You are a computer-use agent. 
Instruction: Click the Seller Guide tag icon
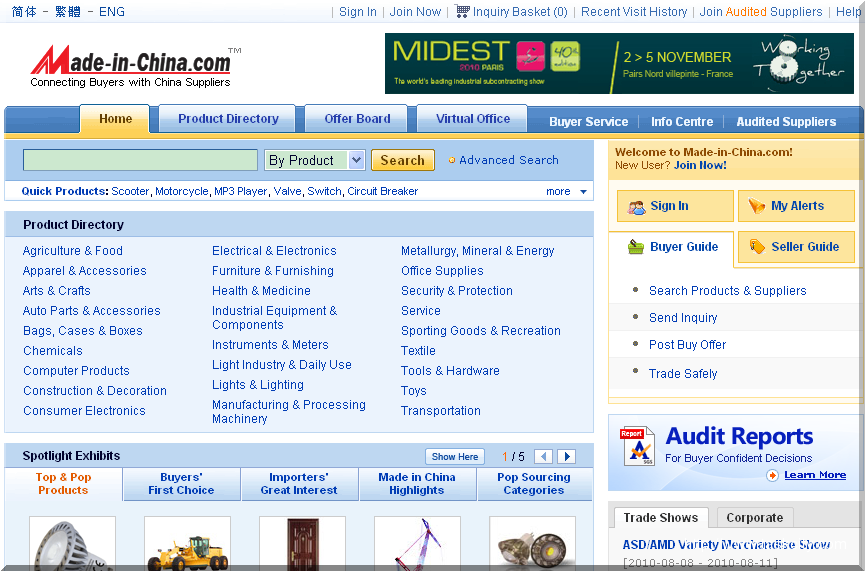coord(757,247)
